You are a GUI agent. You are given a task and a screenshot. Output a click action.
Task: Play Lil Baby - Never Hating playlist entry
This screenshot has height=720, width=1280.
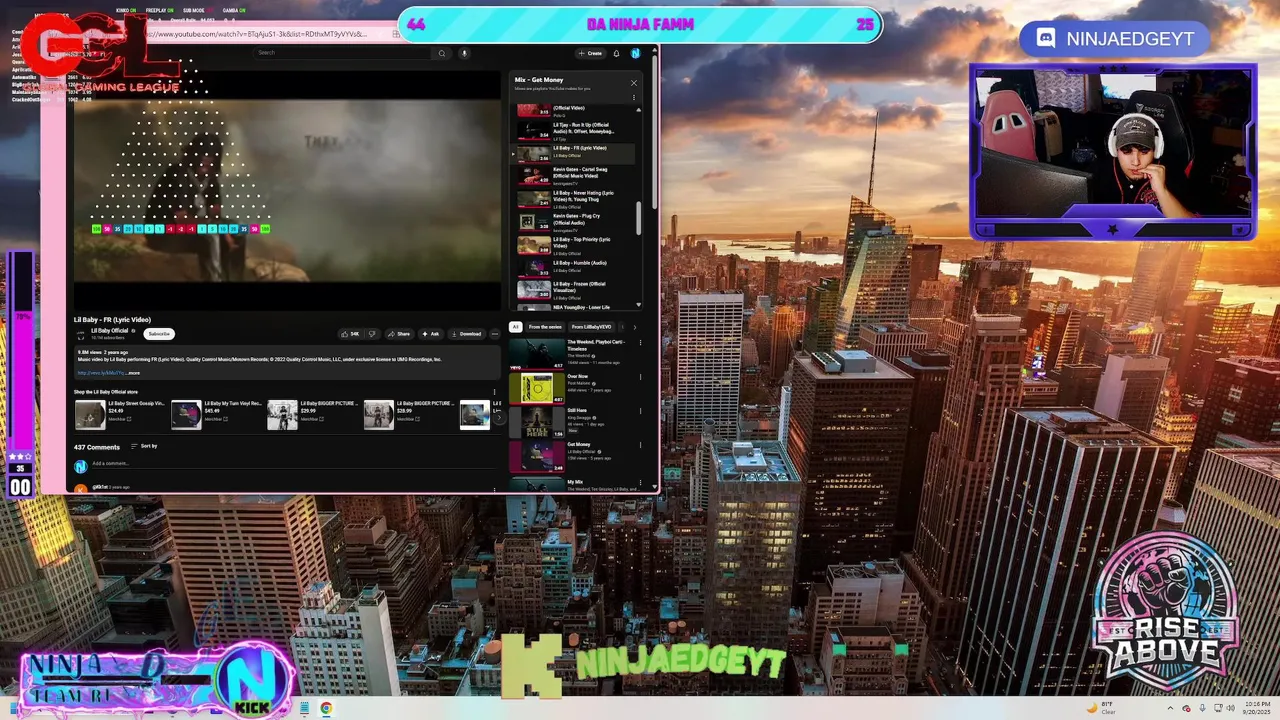click(575, 199)
